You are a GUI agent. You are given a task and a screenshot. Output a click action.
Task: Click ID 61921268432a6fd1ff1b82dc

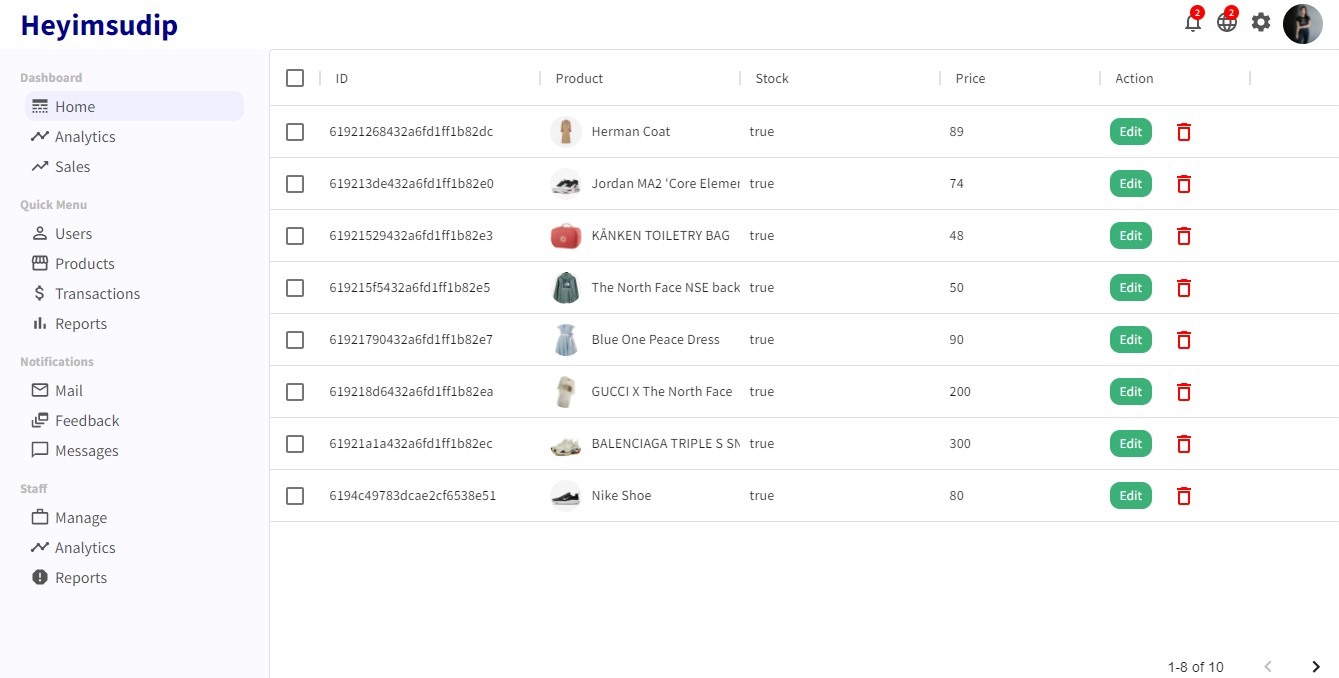[411, 132]
